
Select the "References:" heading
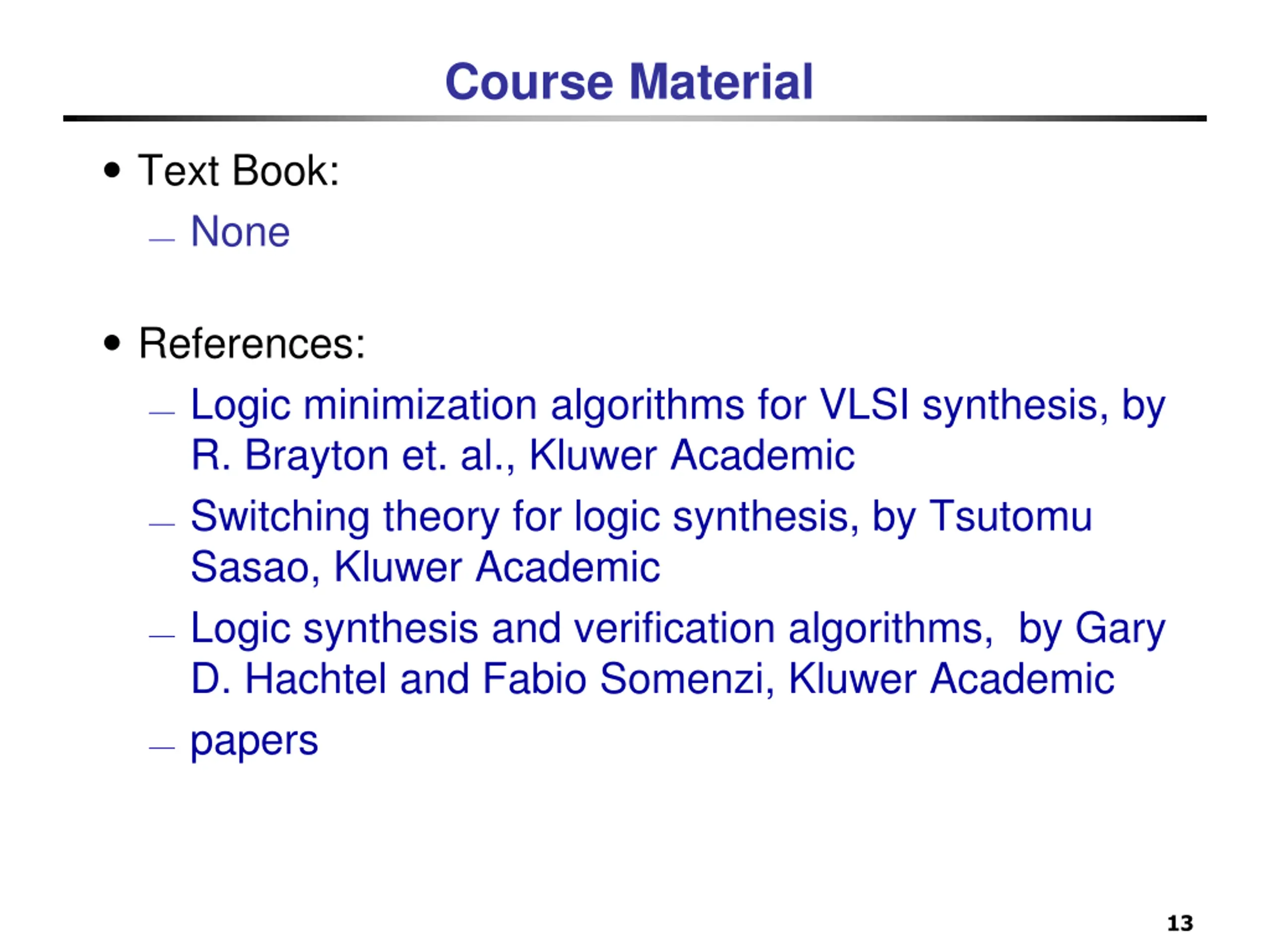coord(252,344)
